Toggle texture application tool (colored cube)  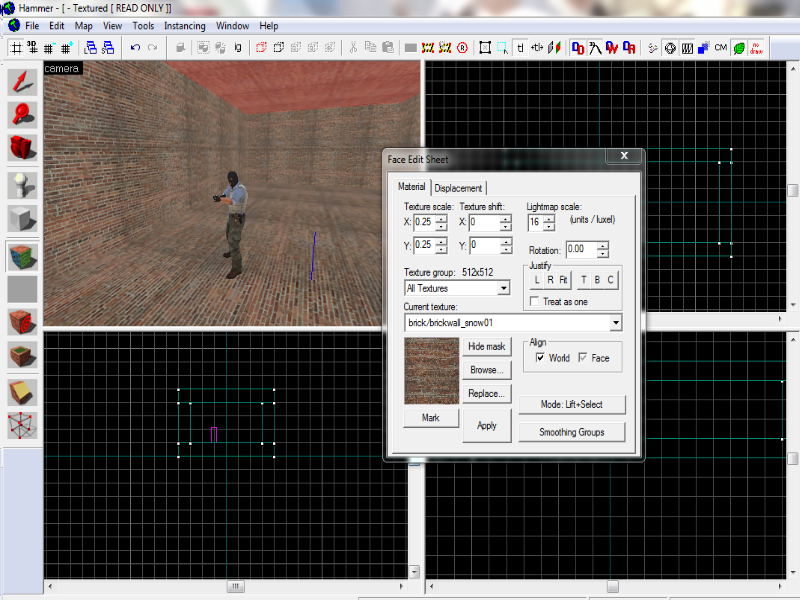click(22, 256)
